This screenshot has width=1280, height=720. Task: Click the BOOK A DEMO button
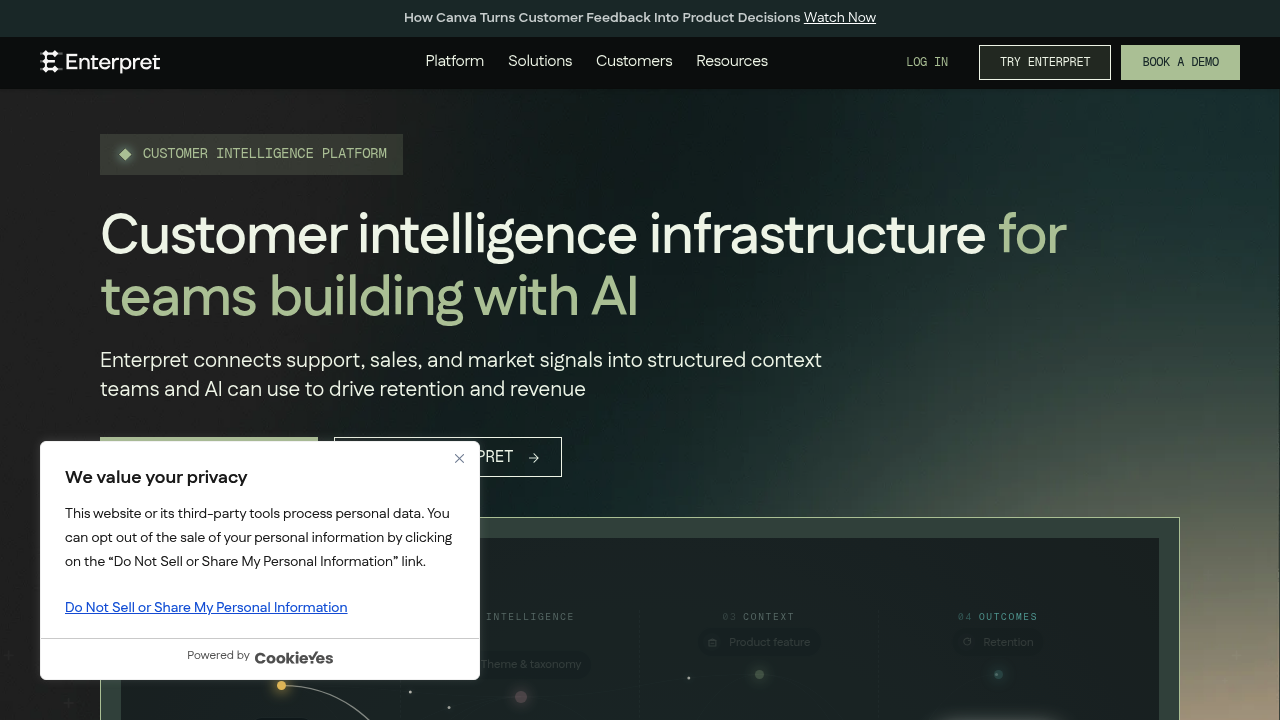tap(1180, 62)
